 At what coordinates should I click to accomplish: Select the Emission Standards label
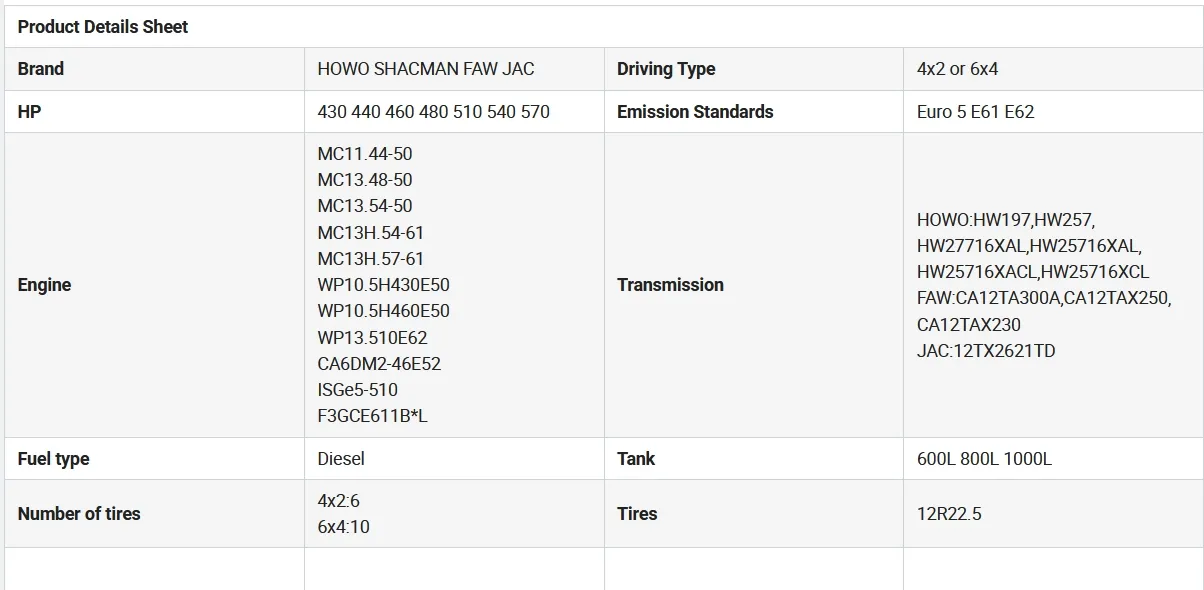(695, 112)
